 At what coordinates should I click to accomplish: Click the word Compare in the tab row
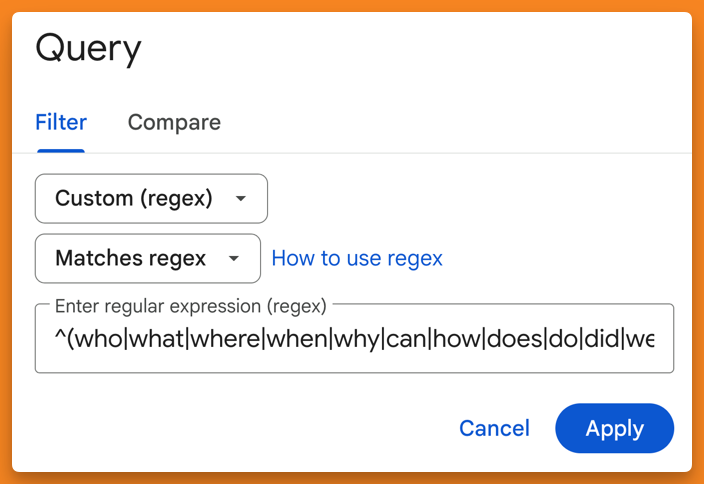pyautogui.click(x=174, y=123)
